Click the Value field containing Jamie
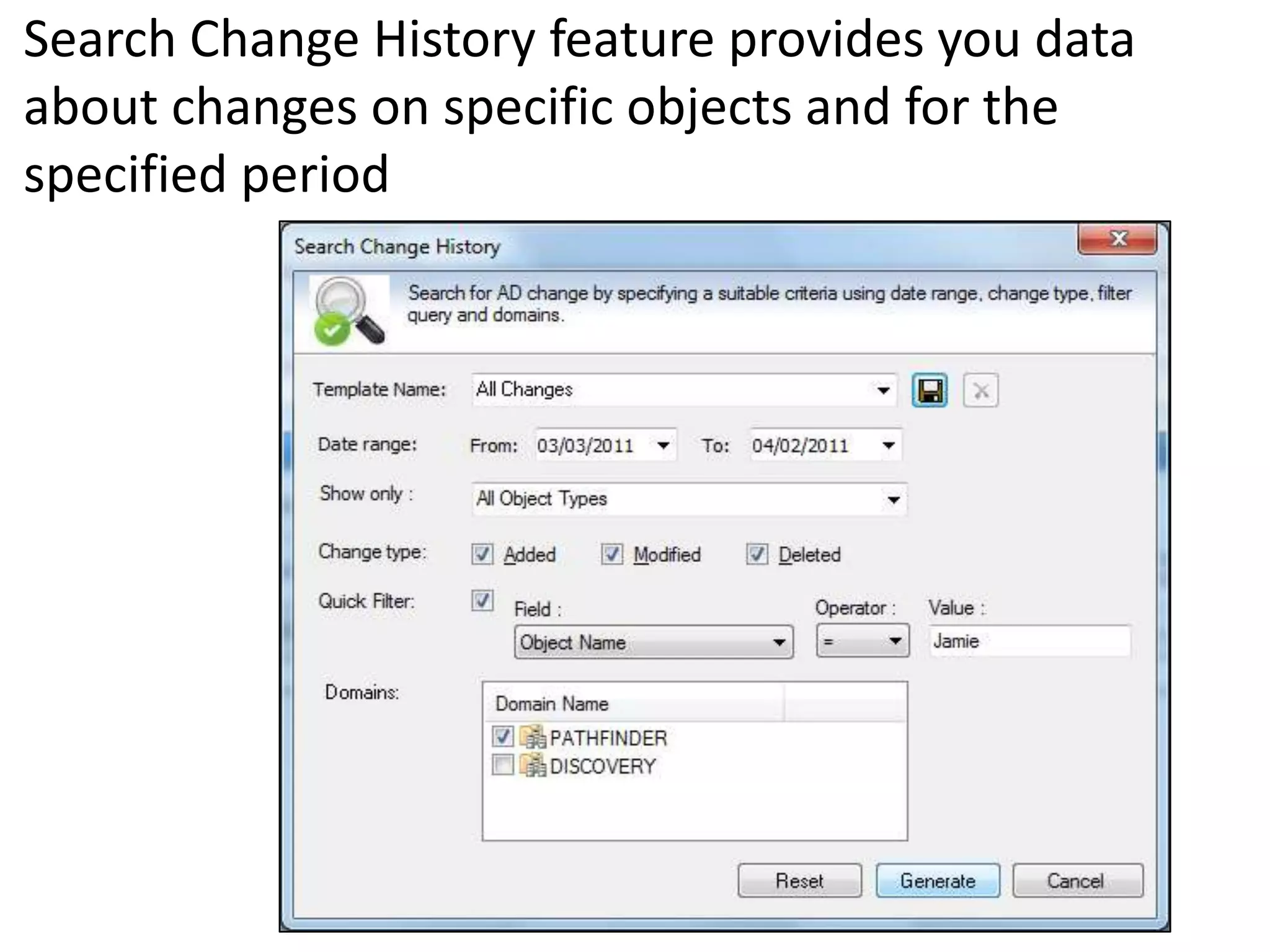 [1030, 641]
